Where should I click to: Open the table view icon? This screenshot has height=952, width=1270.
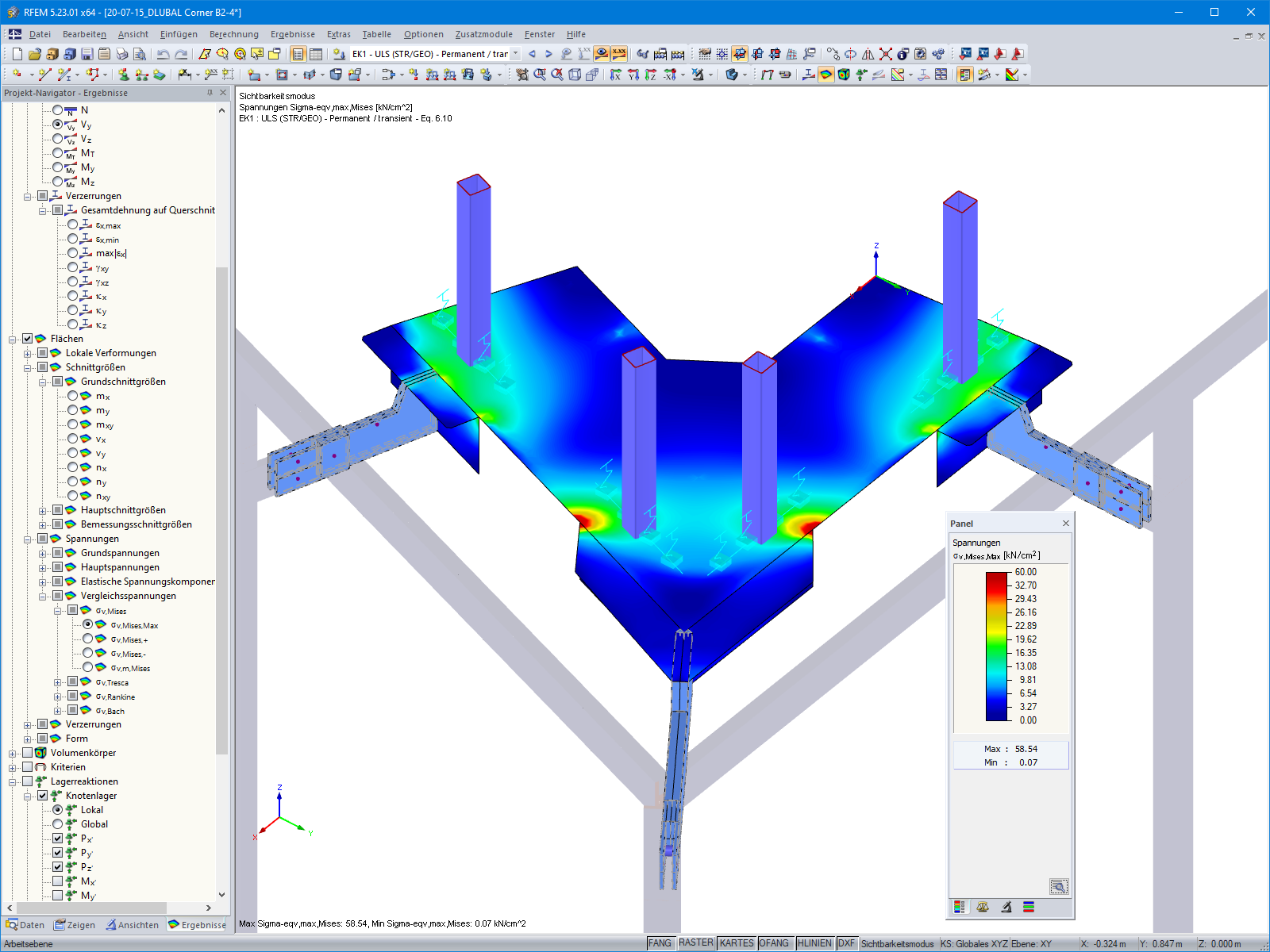tap(316, 54)
